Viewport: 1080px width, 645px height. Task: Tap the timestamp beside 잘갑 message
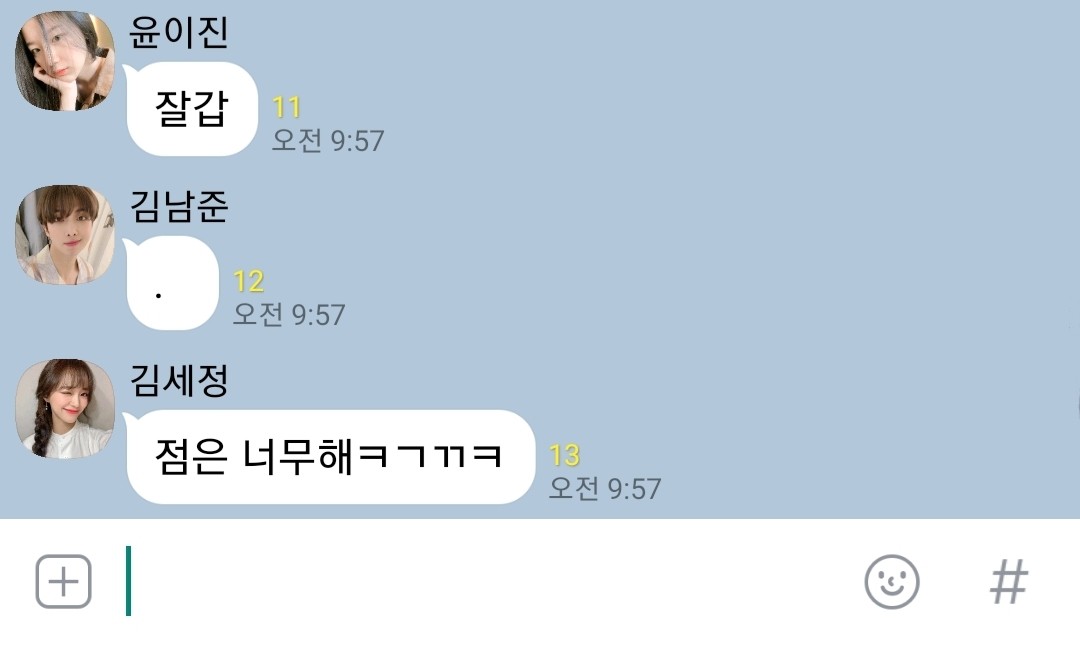(x=328, y=141)
